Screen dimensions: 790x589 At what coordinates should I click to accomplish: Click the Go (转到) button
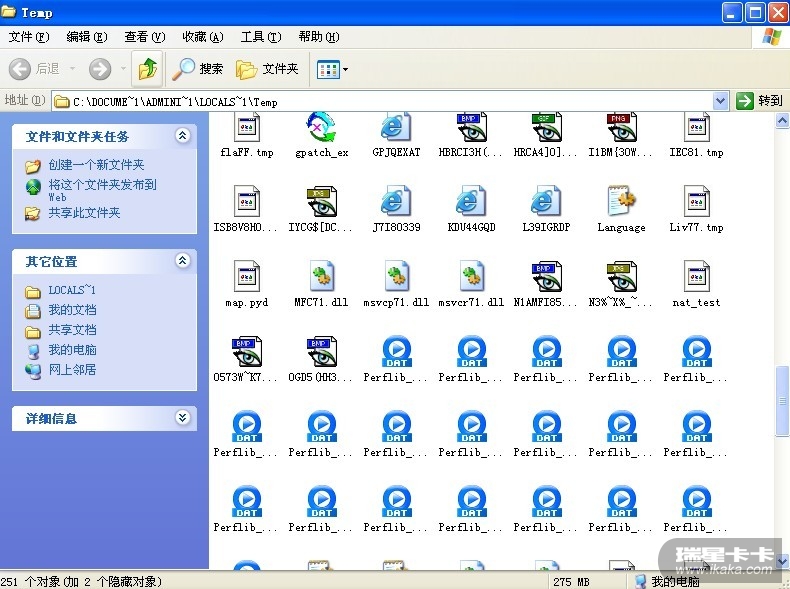tap(759, 101)
